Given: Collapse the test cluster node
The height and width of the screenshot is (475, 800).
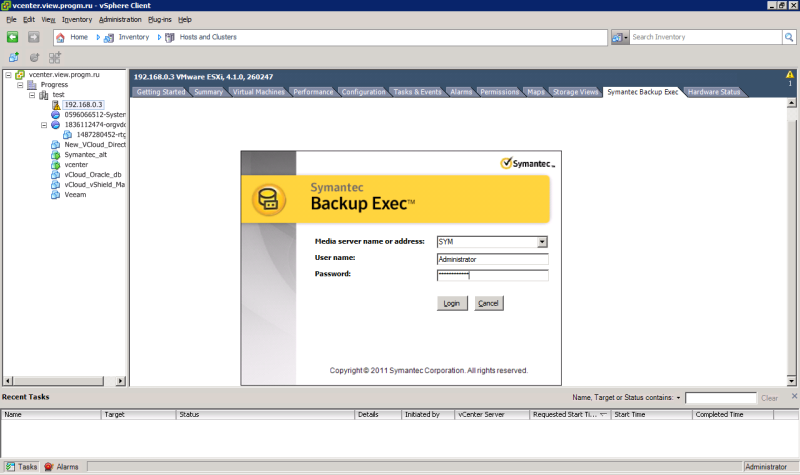Looking at the screenshot, I should (32, 95).
